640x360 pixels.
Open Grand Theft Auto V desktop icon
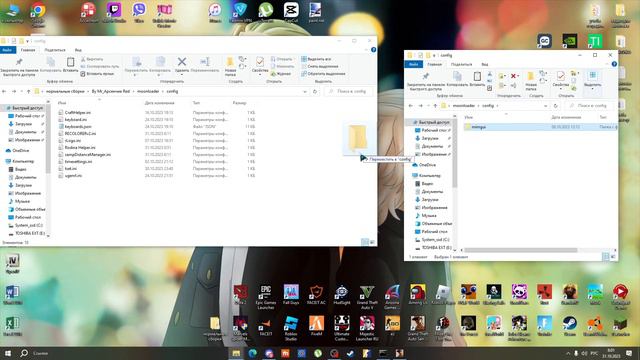click(367, 297)
